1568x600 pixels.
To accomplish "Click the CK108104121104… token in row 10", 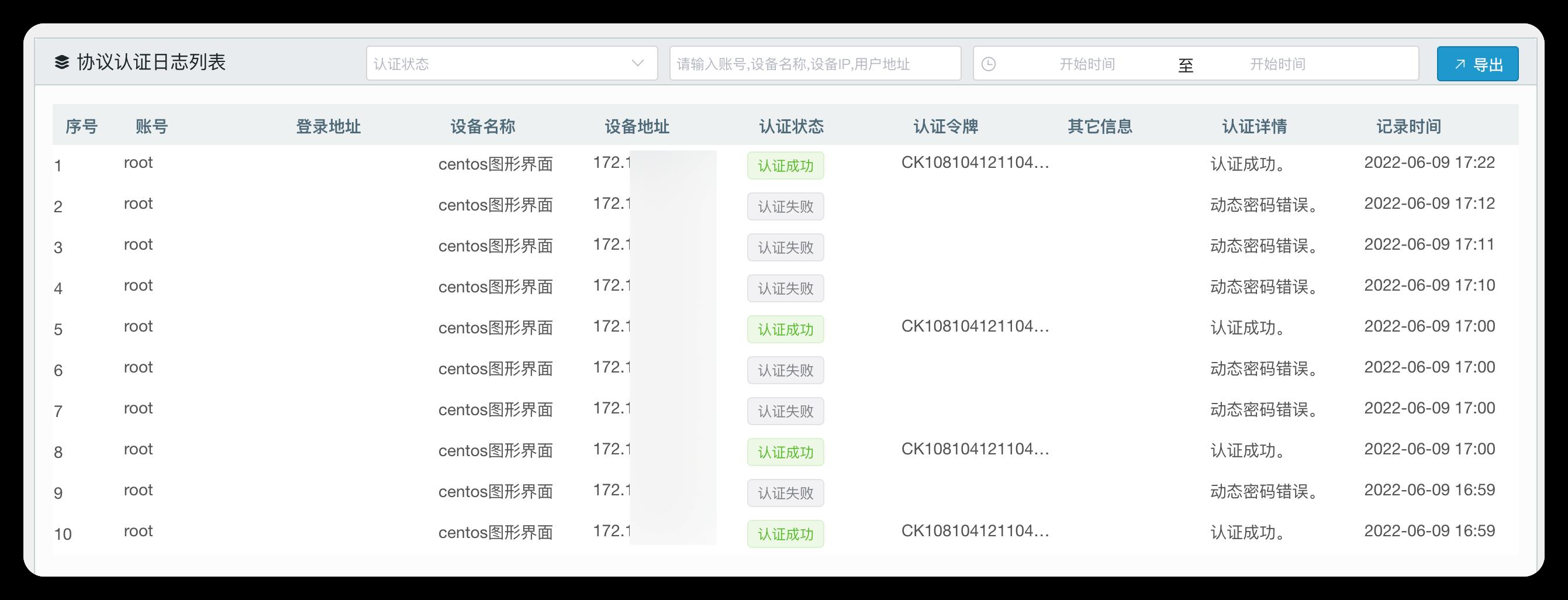I will pyautogui.click(x=975, y=531).
